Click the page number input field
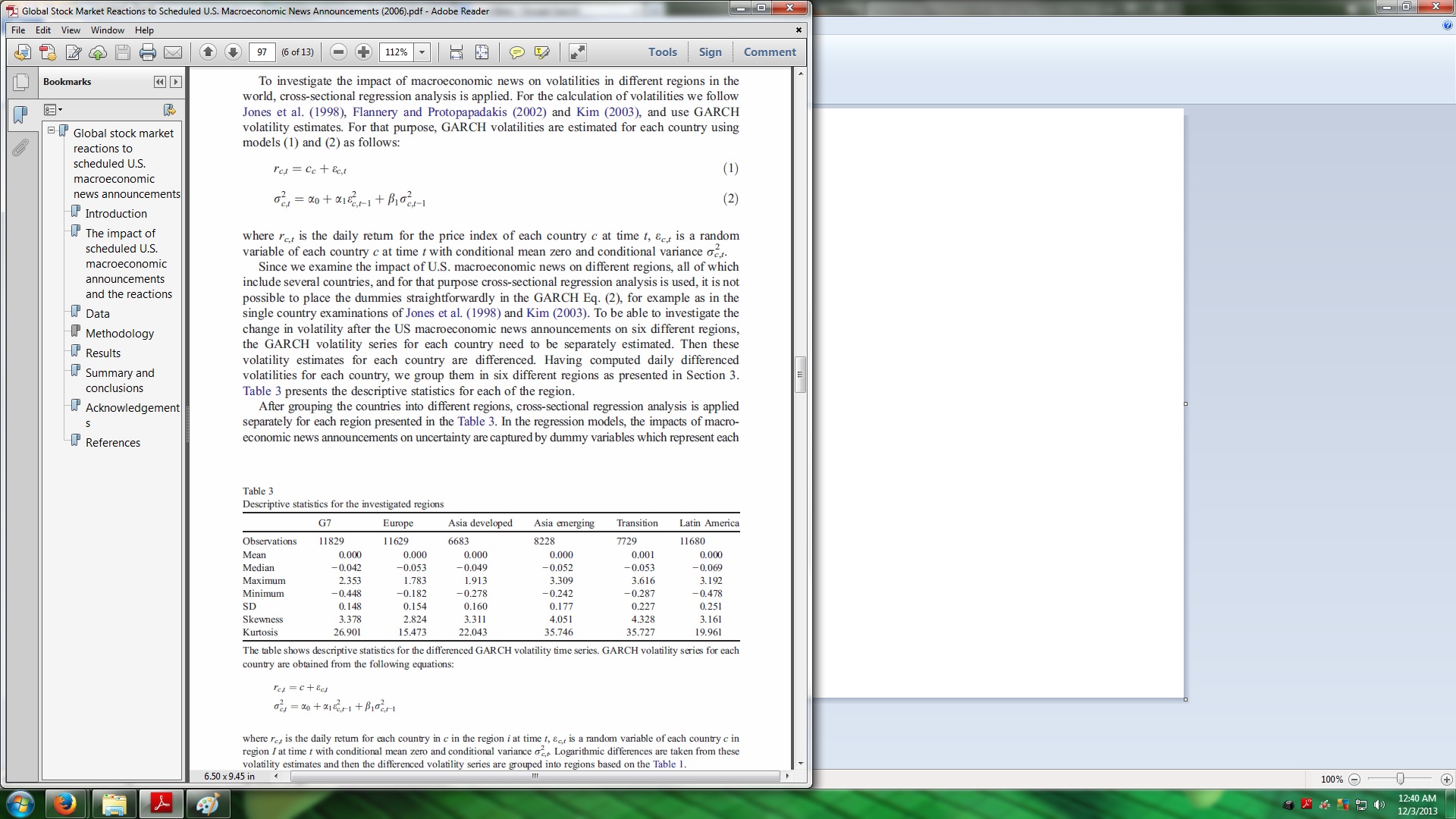 pos(262,52)
